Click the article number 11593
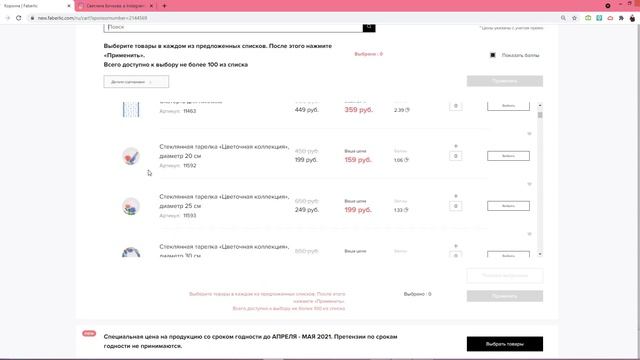The width and height of the screenshot is (640, 360). pyautogui.click(x=190, y=216)
